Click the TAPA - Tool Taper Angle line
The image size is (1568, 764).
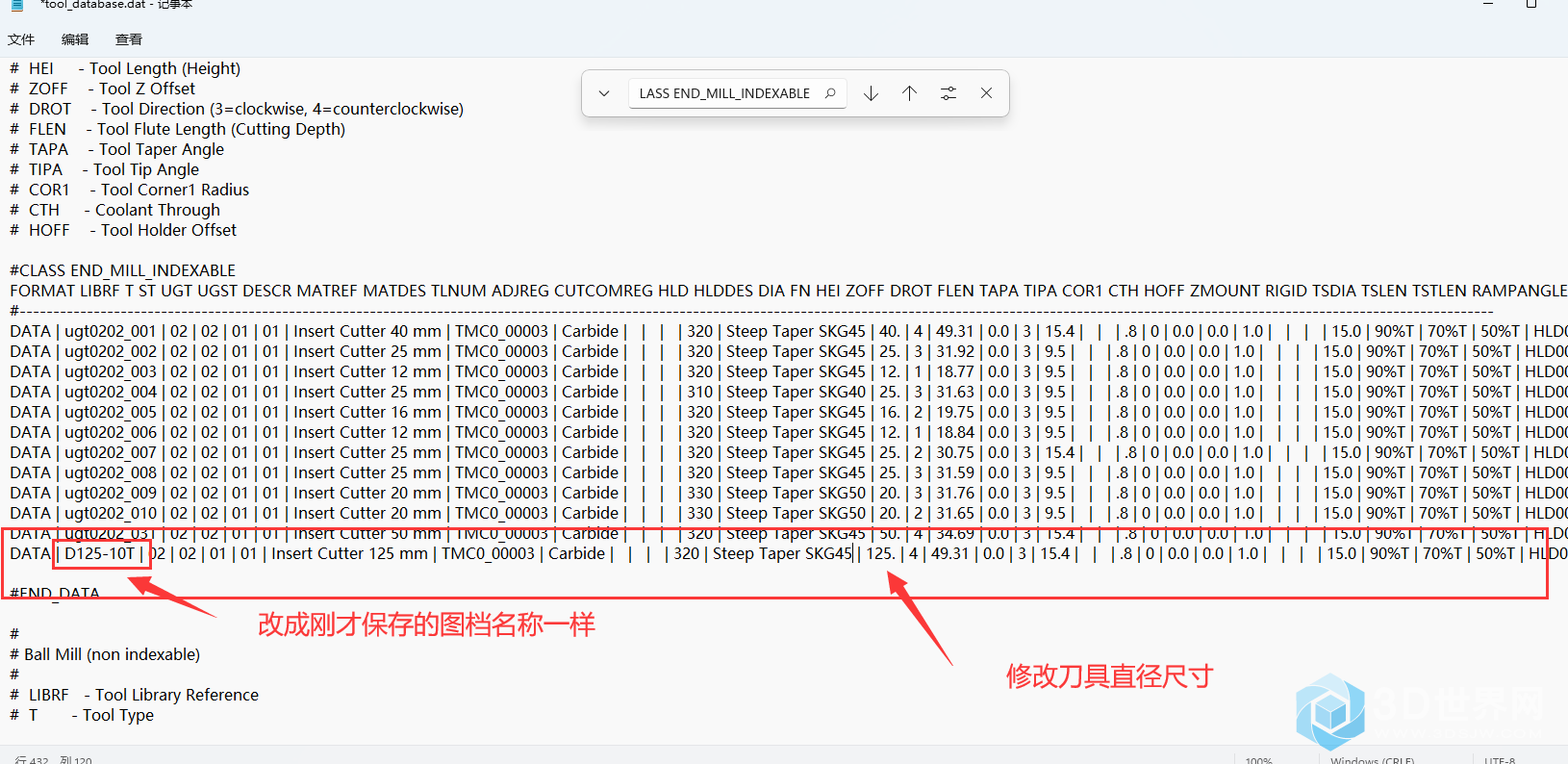click(x=116, y=149)
